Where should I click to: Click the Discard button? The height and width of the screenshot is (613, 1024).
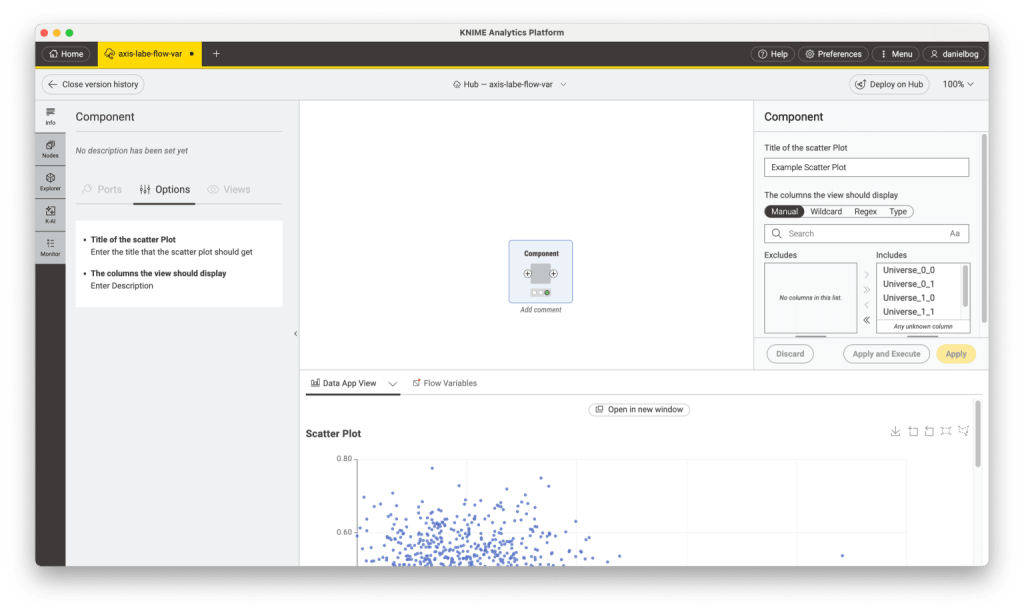(790, 354)
